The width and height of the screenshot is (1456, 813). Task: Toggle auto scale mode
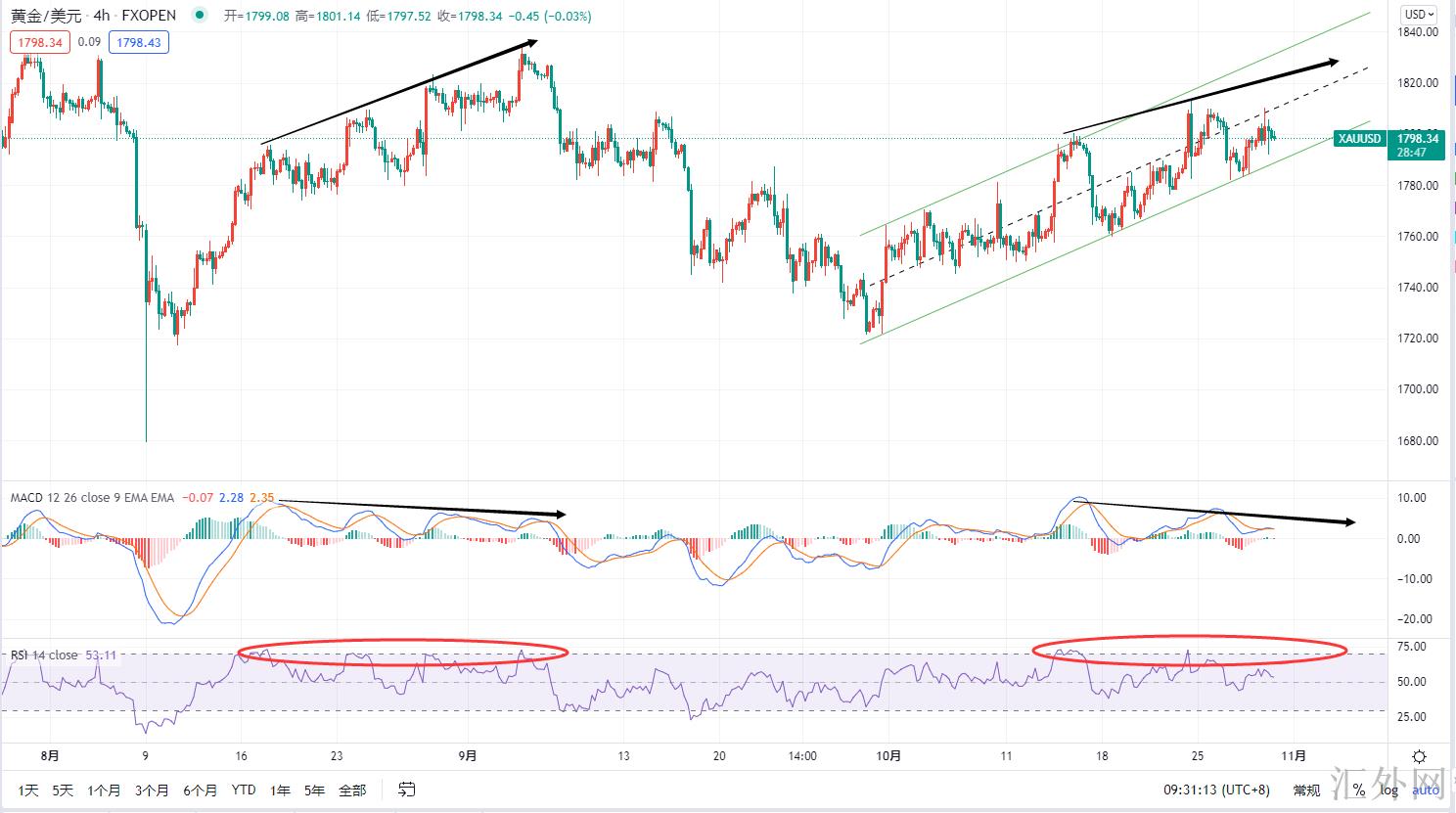click(1425, 790)
